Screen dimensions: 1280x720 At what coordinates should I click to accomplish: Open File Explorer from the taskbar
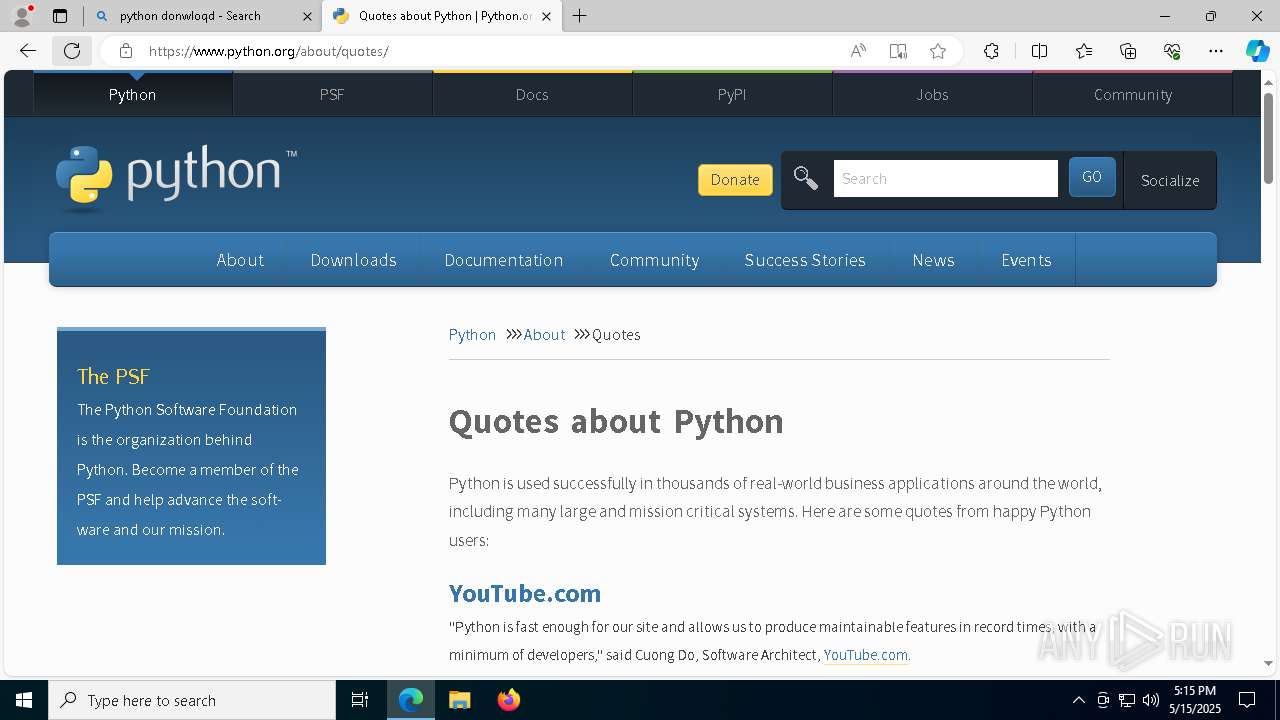(459, 700)
